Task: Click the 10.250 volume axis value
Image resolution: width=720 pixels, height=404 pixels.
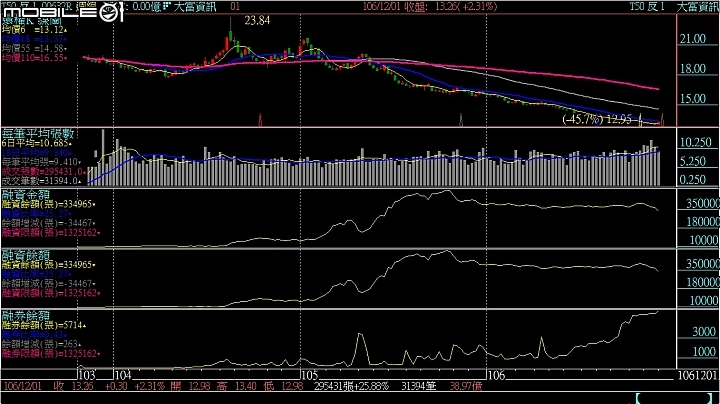Action: (695, 143)
